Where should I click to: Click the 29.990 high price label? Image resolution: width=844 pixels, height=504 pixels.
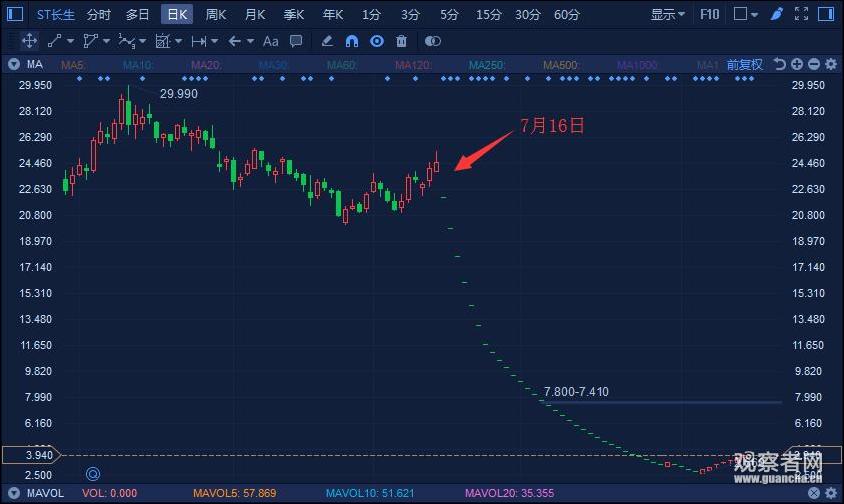179,94
